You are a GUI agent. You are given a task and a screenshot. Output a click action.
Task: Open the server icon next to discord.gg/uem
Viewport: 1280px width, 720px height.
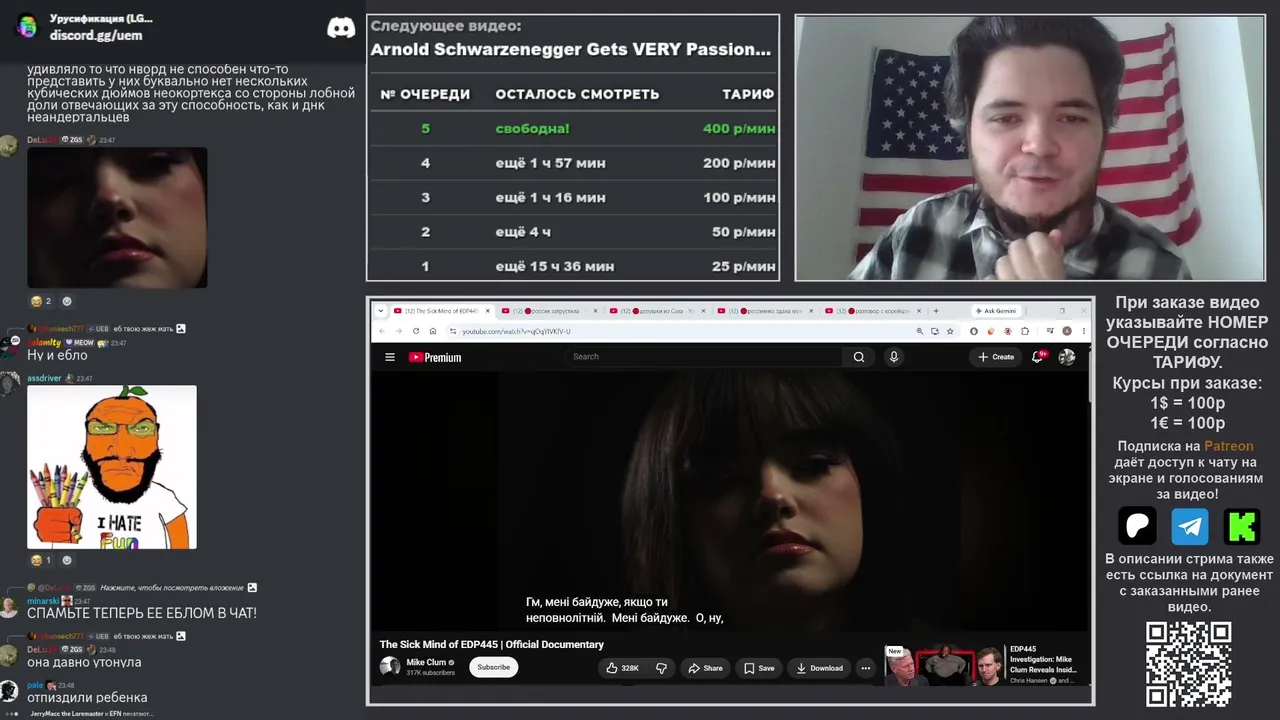coord(26,26)
